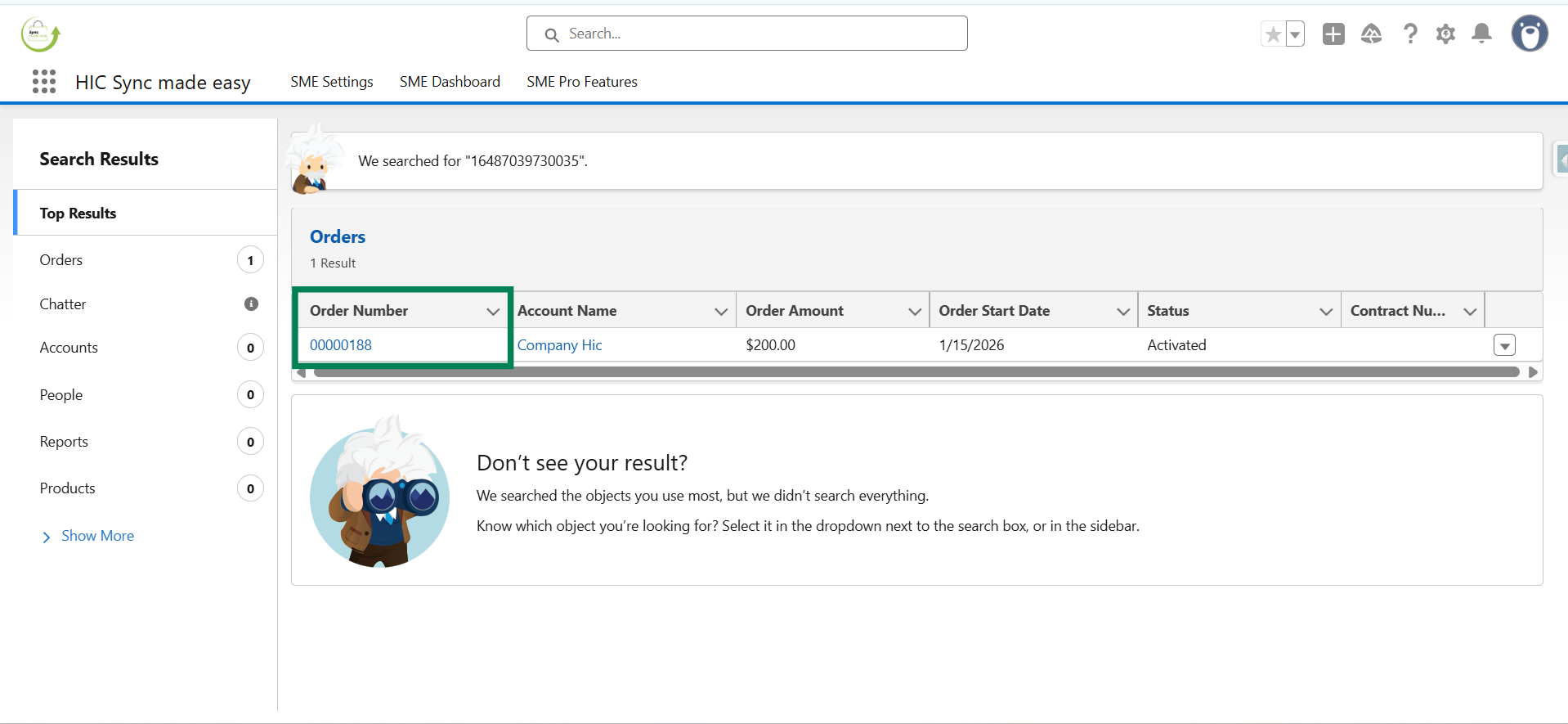Expand Show More objects list
Viewport: 1568px width, 724px height.
point(87,536)
